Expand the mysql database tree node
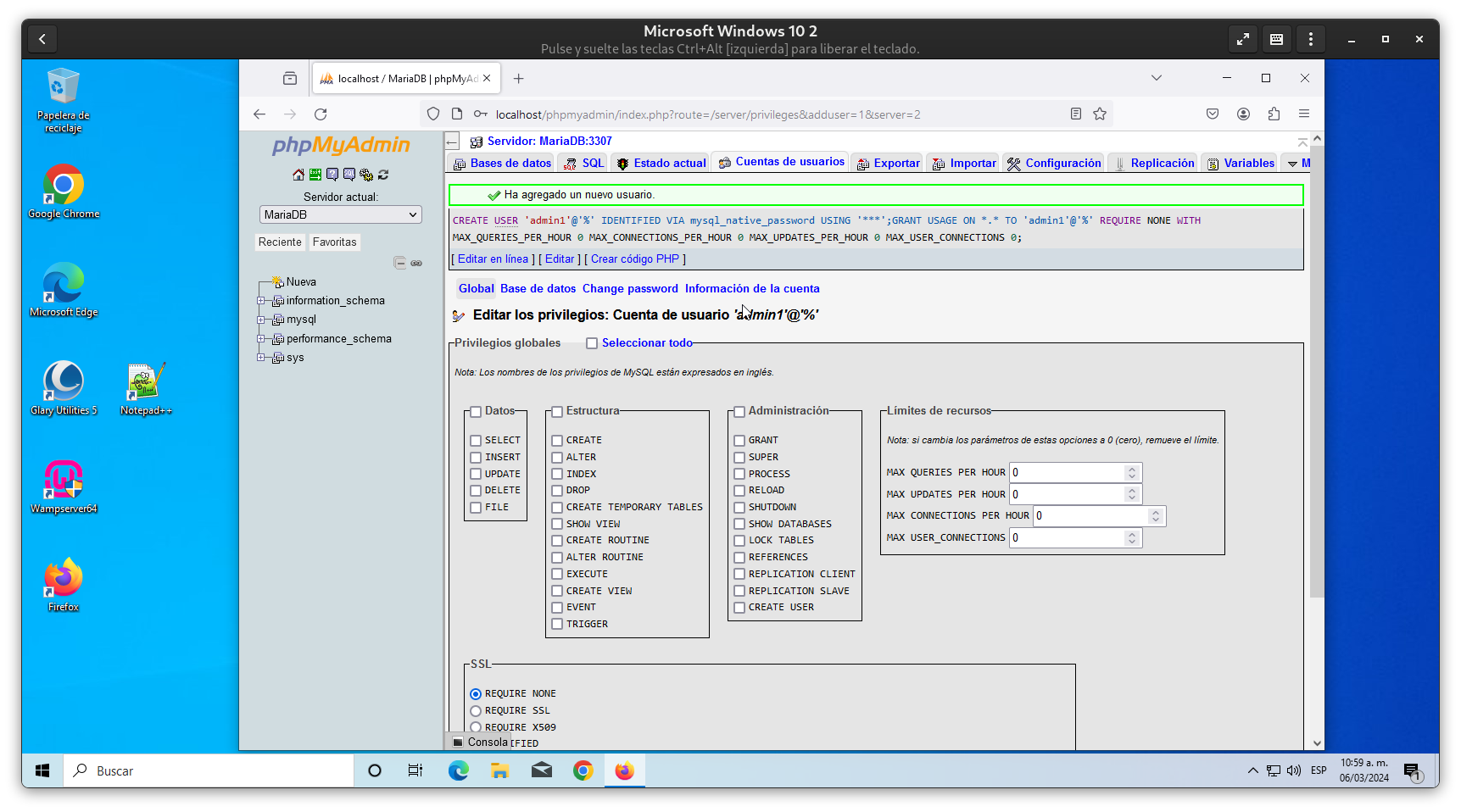This screenshot has height=812, width=1461. click(x=261, y=320)
